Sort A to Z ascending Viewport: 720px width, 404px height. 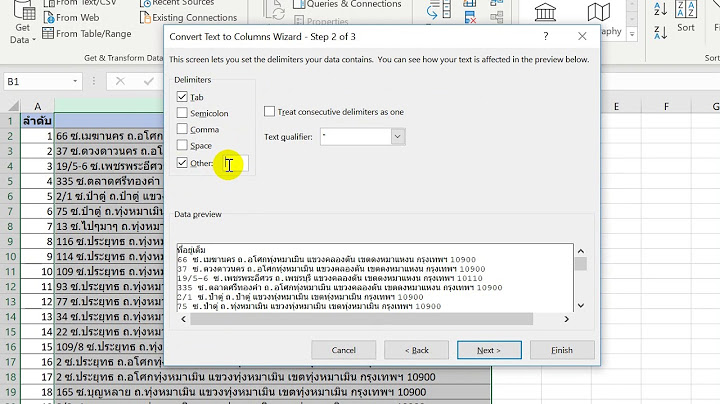(660, 9)
